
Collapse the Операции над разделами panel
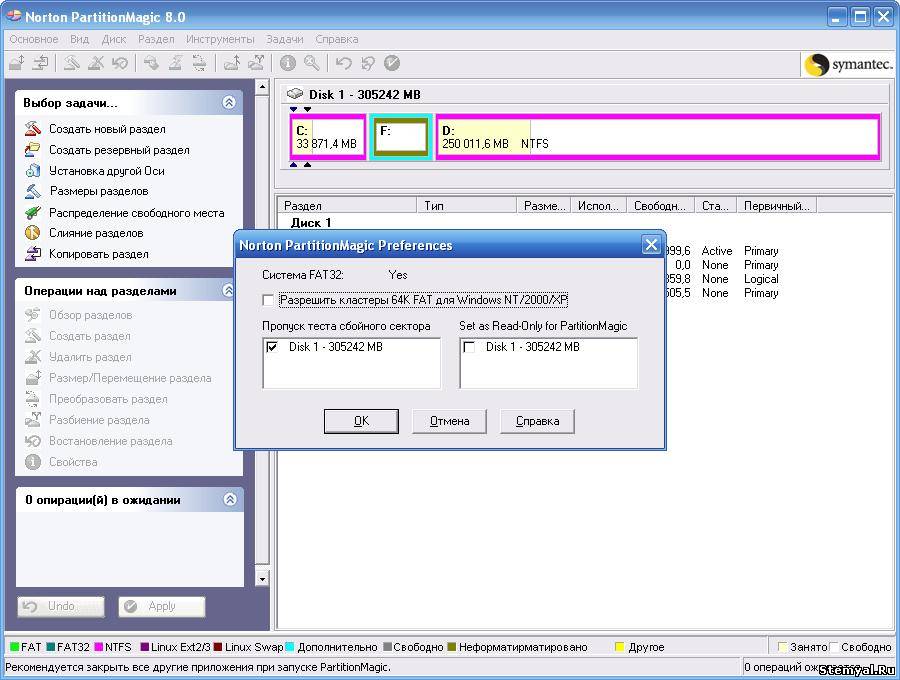[x=229, y=290]
